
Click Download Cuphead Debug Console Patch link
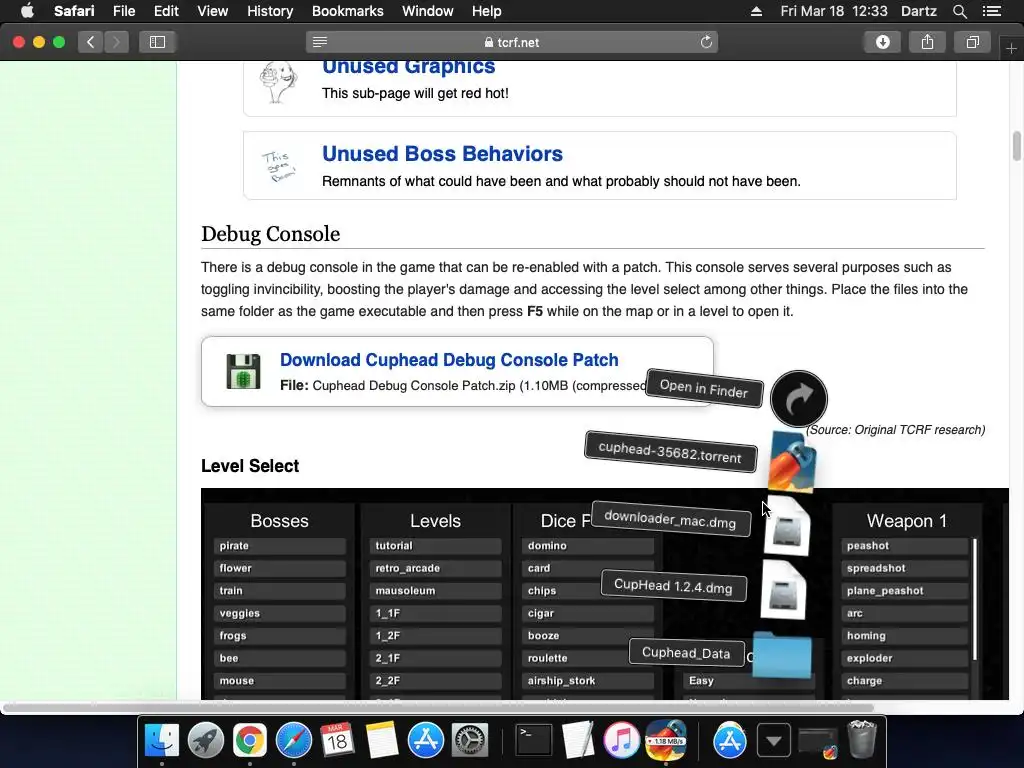click(449, 360)
